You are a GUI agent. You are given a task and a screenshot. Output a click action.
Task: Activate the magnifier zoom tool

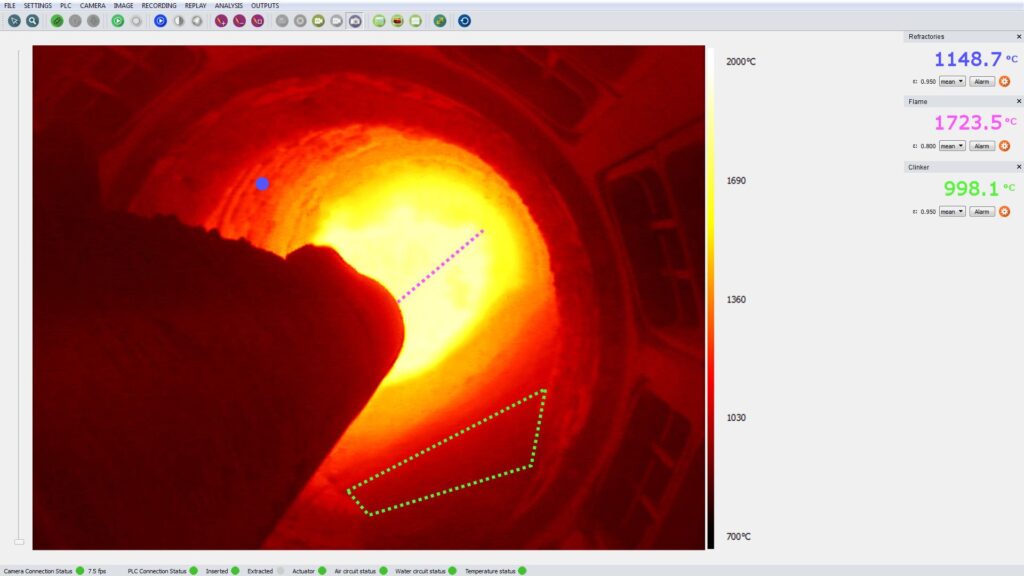click(32, 21)
